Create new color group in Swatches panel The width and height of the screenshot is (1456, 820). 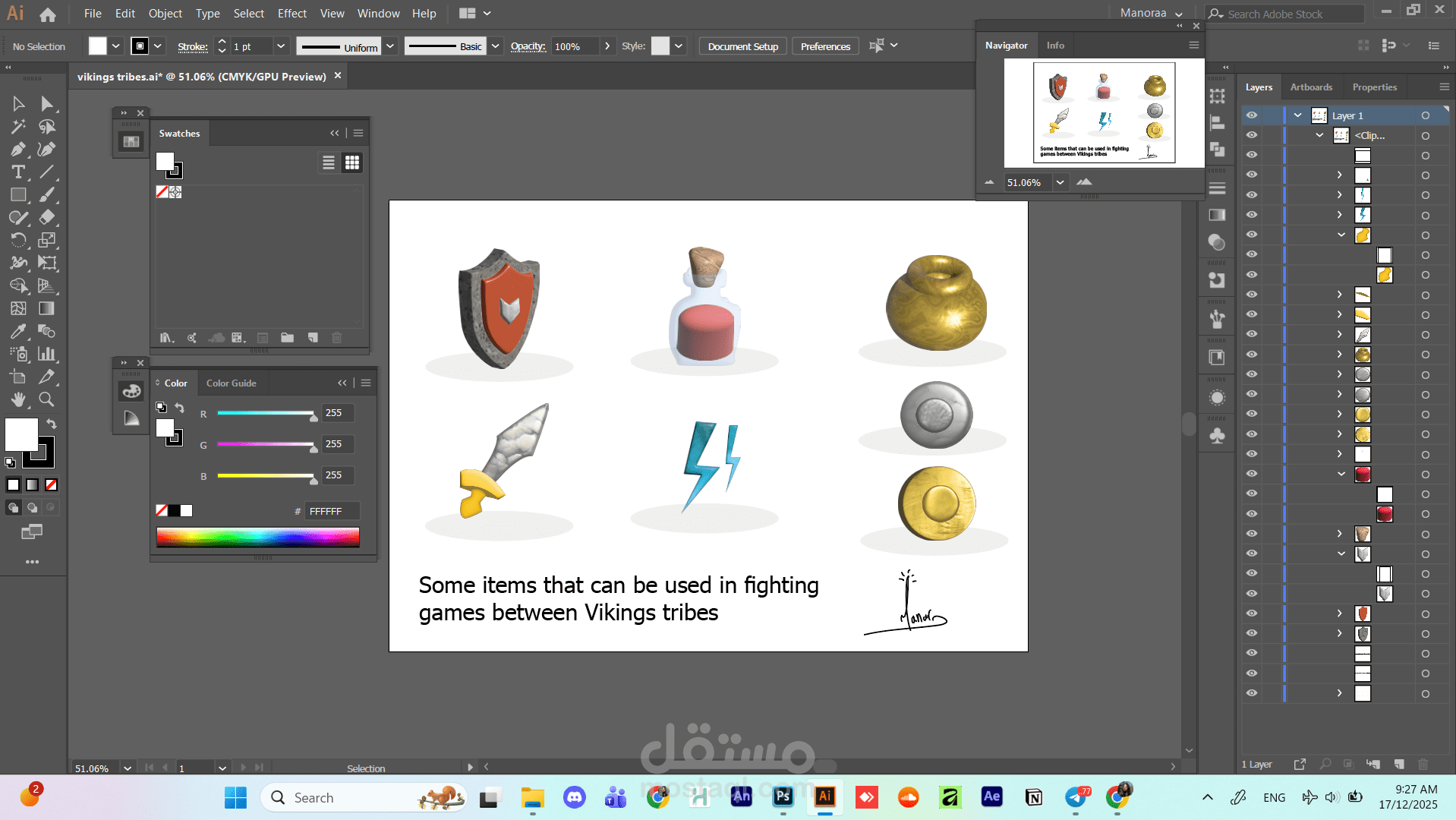click(x=287, y=338)
